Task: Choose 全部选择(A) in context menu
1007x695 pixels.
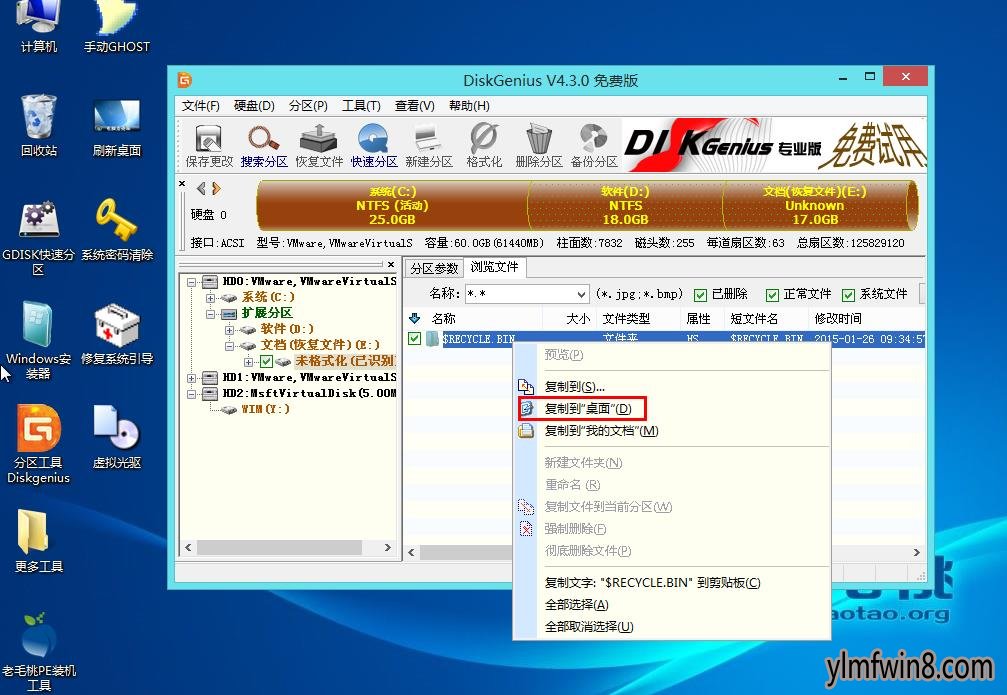Action: (x=671, y=604)
